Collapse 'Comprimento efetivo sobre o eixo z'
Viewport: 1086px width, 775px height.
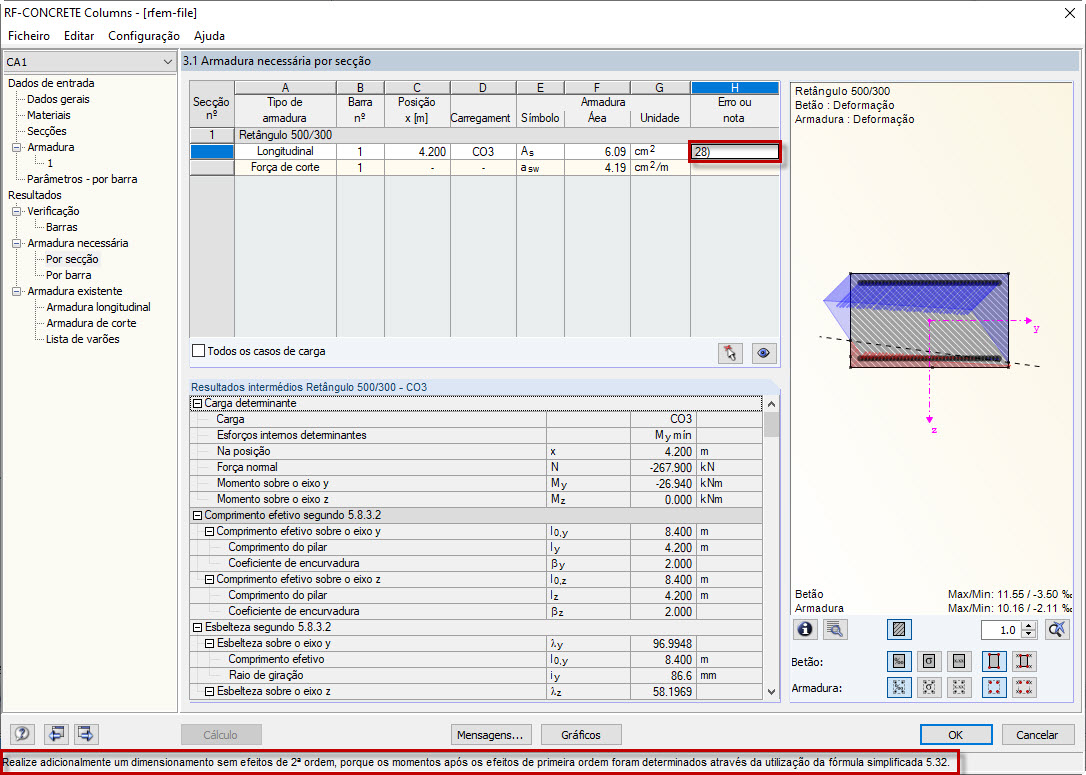(x=209, y=580)
